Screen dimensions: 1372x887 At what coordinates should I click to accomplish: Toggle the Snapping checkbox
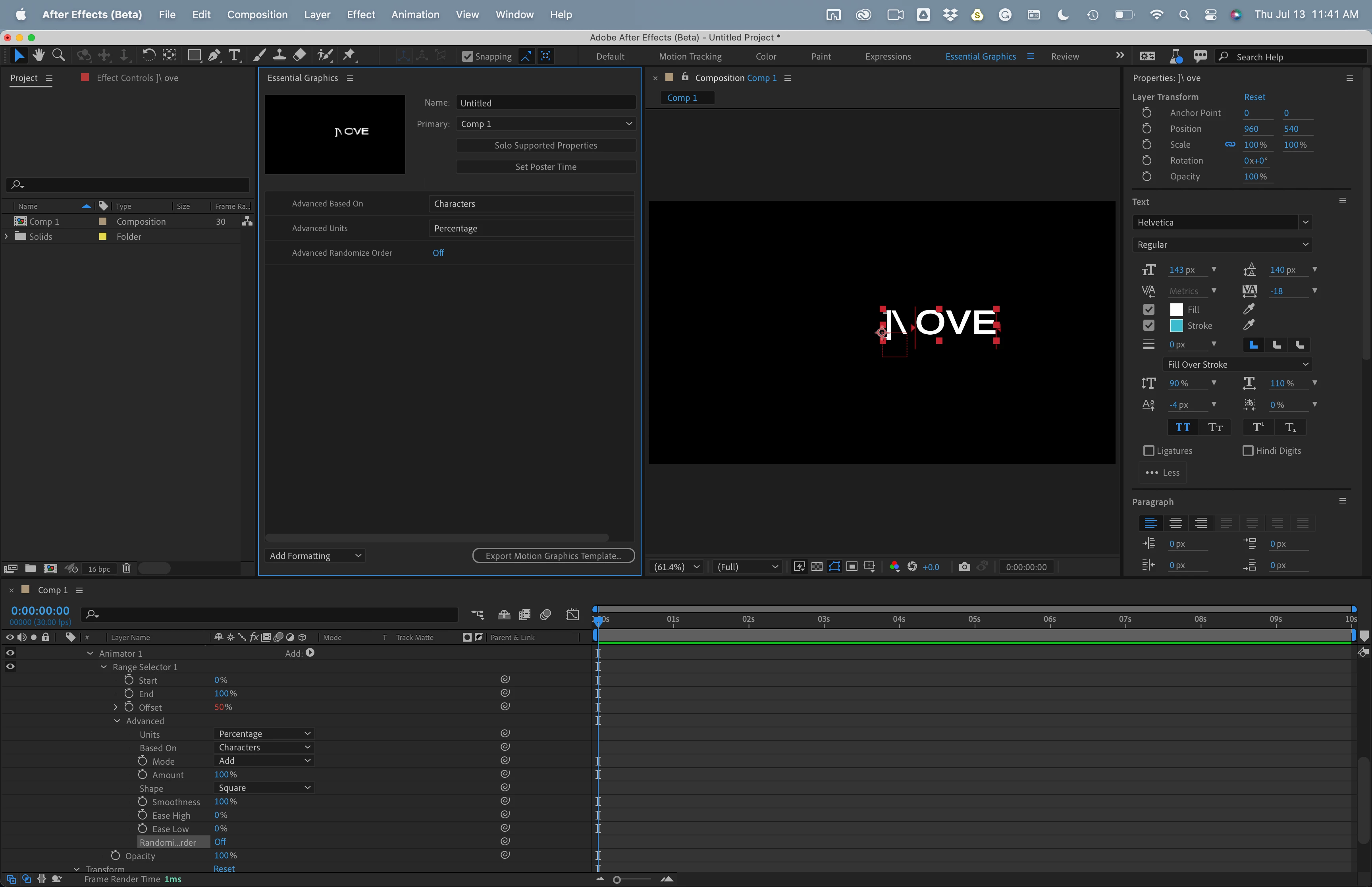pos(468,56)
